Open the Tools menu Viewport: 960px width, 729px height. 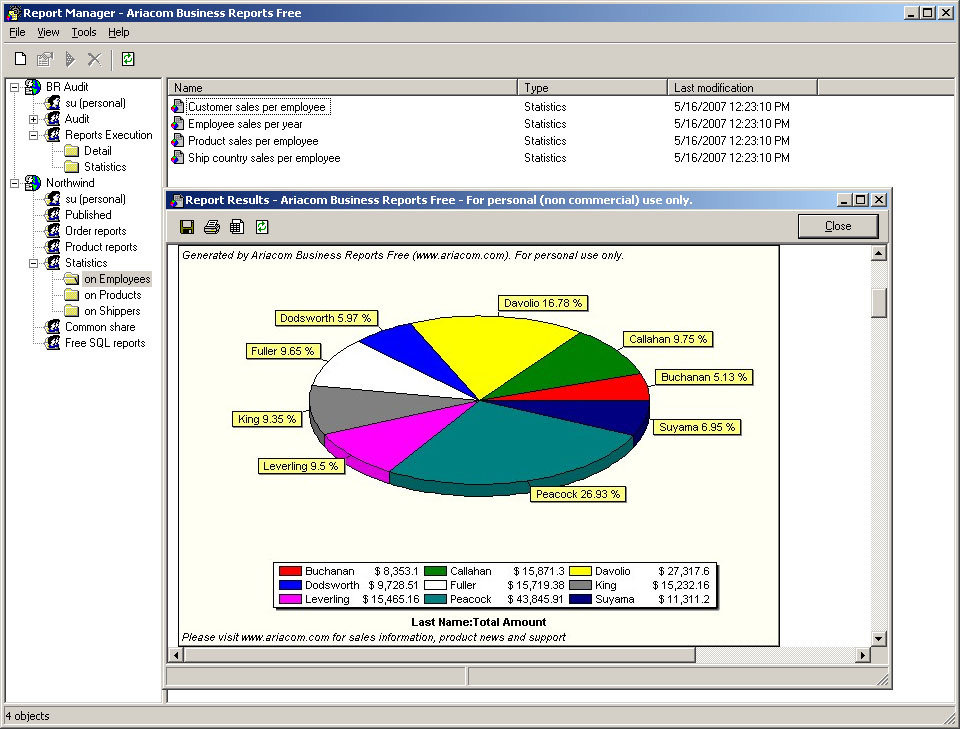pyautogui.click(x=84, y=32)
